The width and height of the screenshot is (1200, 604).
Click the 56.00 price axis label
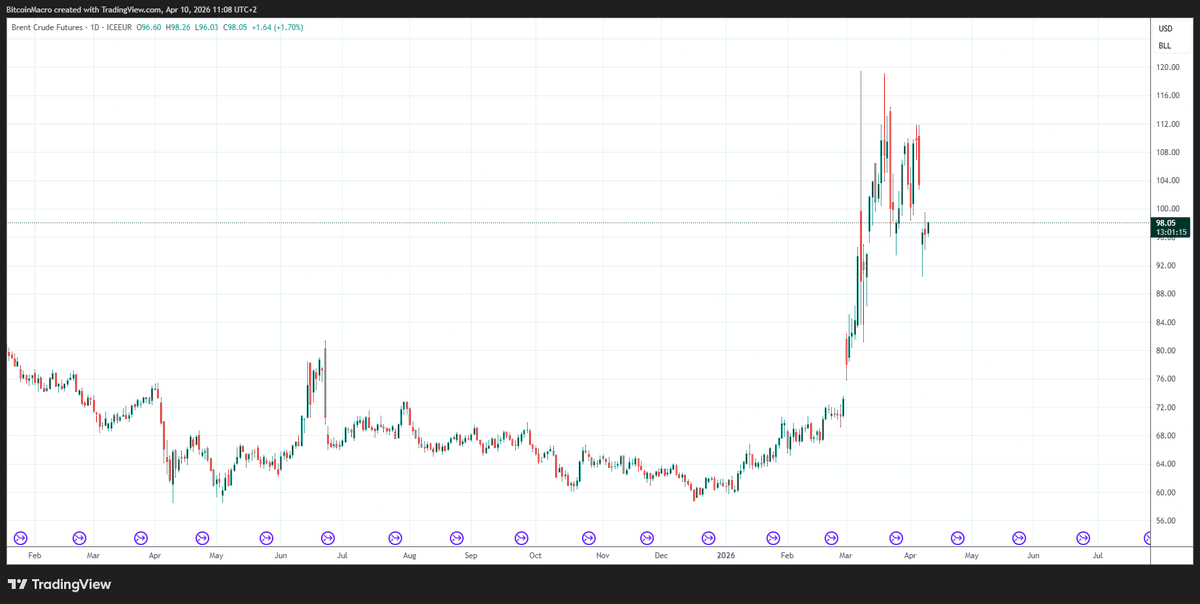[x=1166, y=521]
